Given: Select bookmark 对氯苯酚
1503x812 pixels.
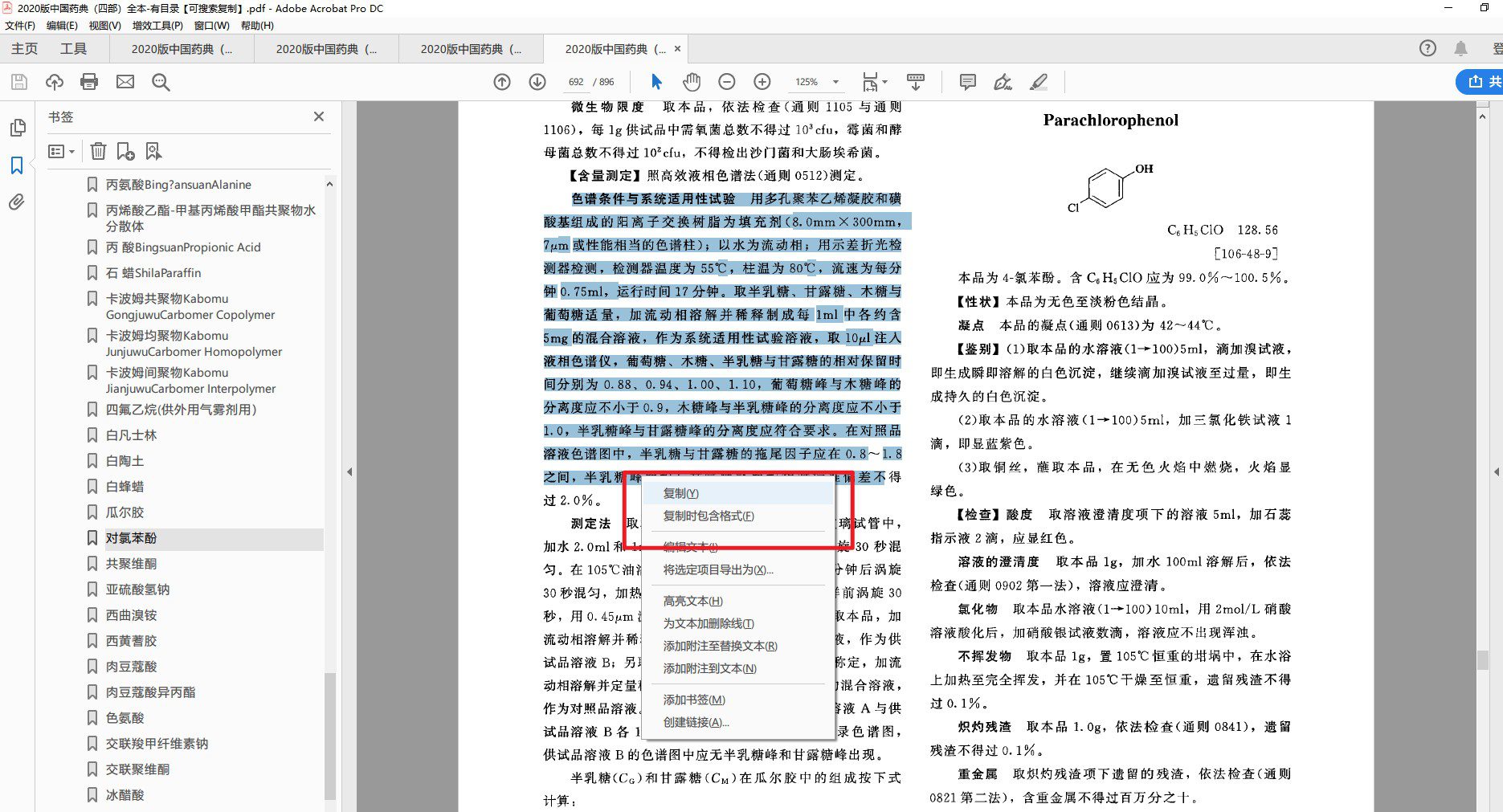Looking at the screenshot, I should tap(131, 538).
